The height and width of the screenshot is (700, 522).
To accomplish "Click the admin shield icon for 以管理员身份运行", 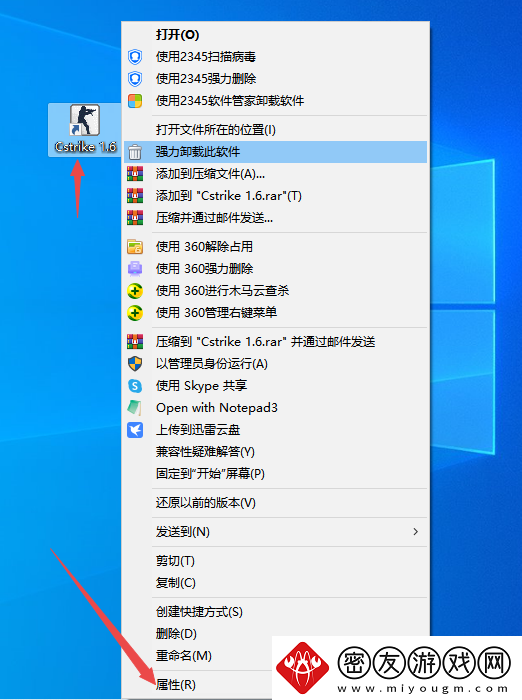I will tap(135, 363).
